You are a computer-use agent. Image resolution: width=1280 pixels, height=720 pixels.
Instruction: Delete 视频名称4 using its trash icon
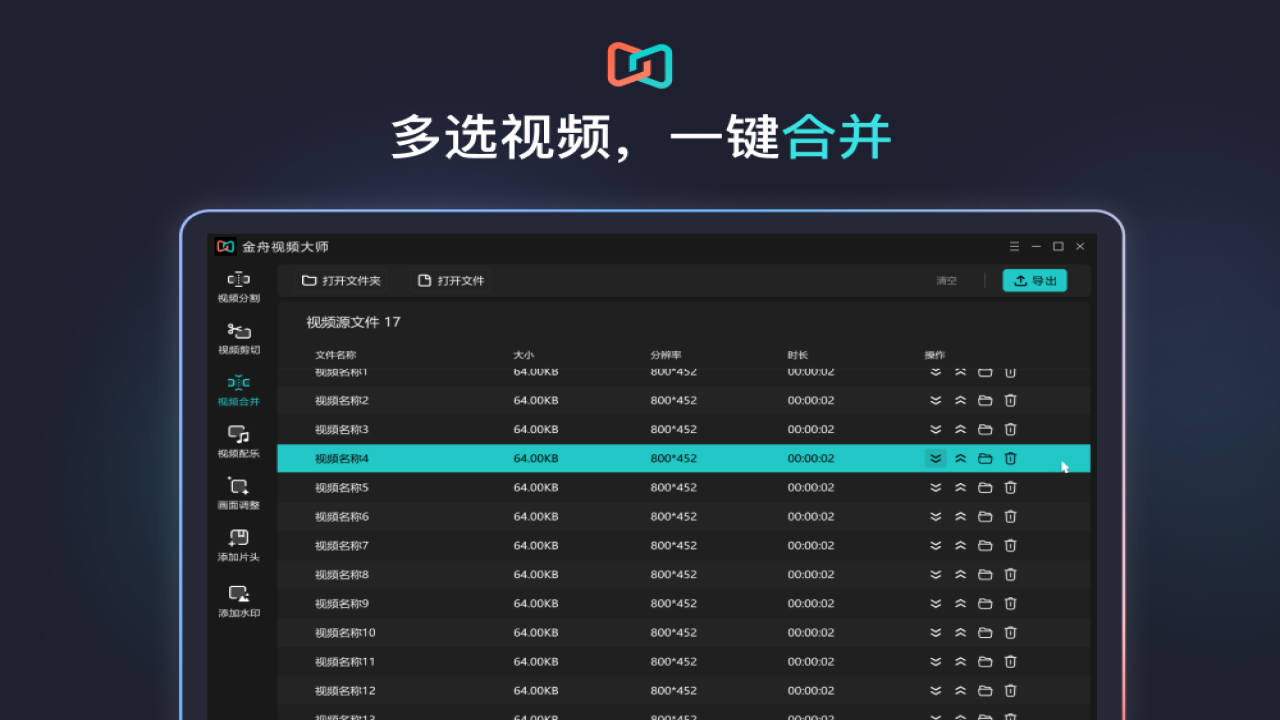tap(1010, 458)
